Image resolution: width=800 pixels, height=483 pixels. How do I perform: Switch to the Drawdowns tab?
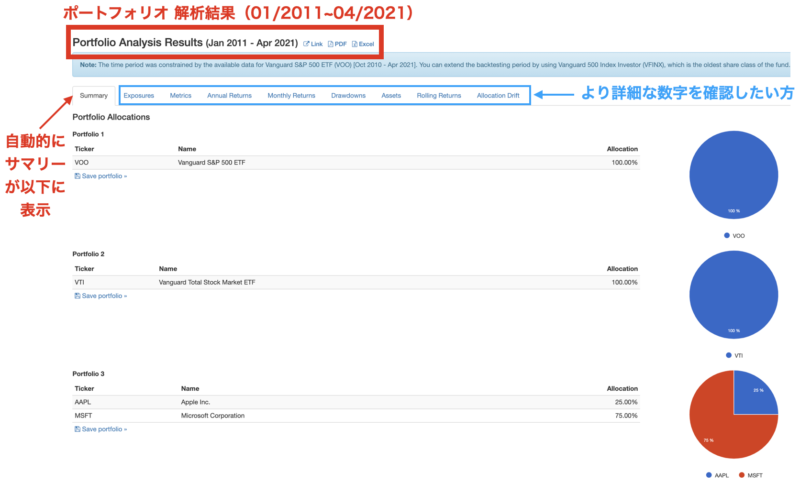pyautogui.click(x=348, y=95)
